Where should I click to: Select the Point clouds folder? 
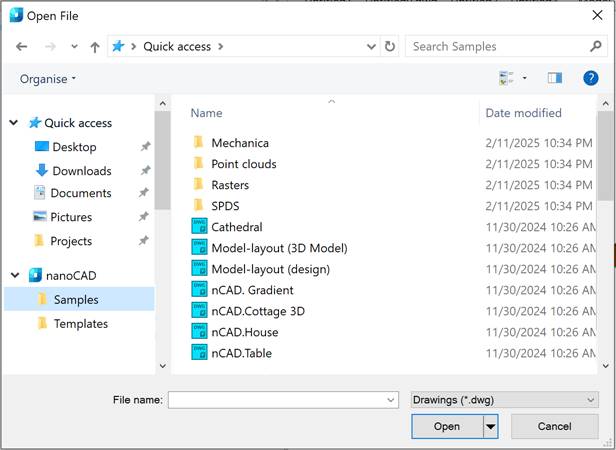(x=244, y=164)
